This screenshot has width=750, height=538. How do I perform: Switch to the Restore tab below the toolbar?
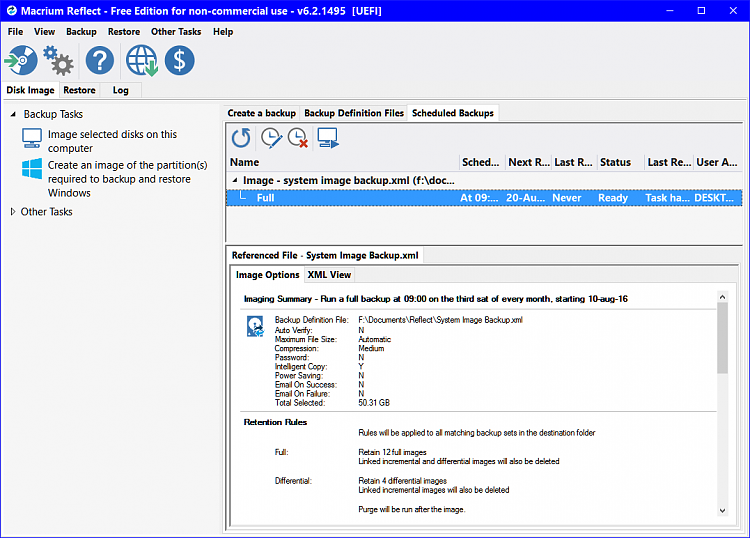click(79, 90)
